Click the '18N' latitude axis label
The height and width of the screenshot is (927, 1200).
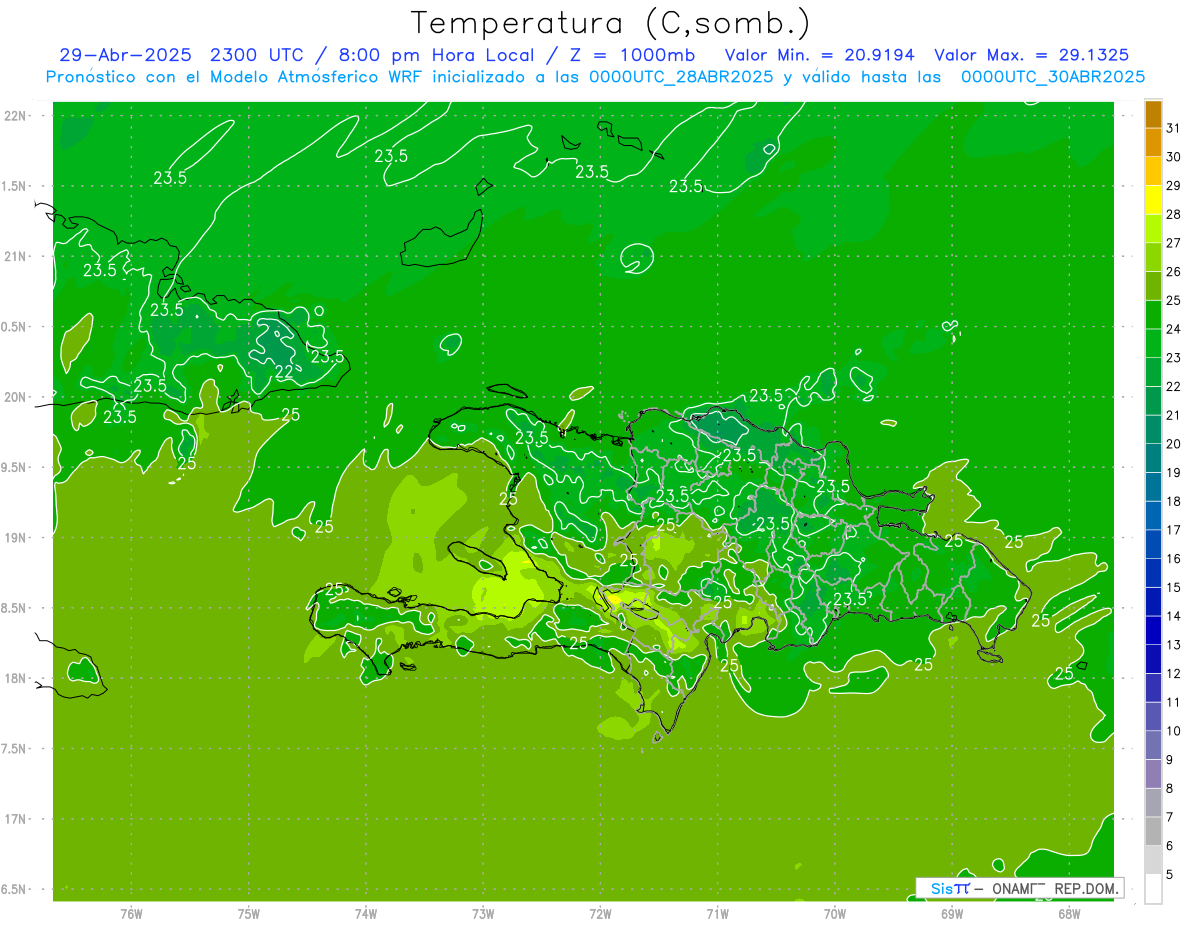point(15,678)
